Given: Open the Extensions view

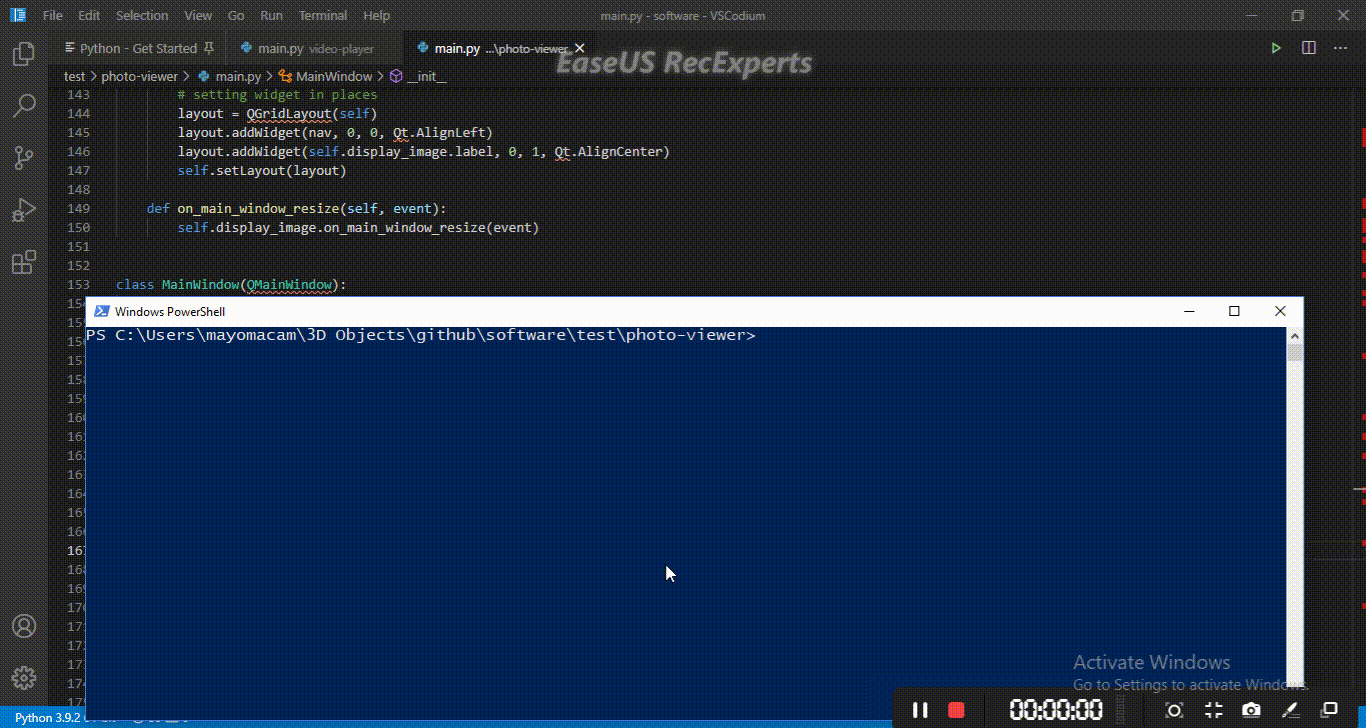Looking at the screenshot, I should pyautogui.click(x=23, y=262).
